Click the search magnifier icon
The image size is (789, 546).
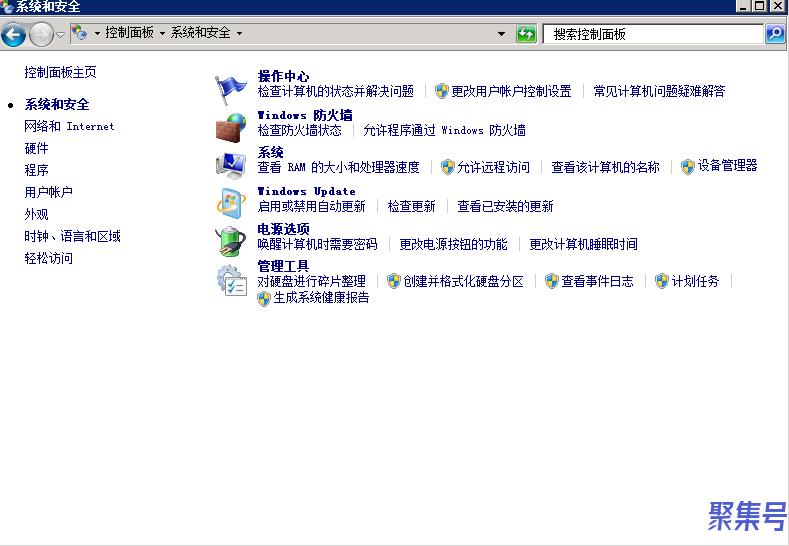coord(775,34)
